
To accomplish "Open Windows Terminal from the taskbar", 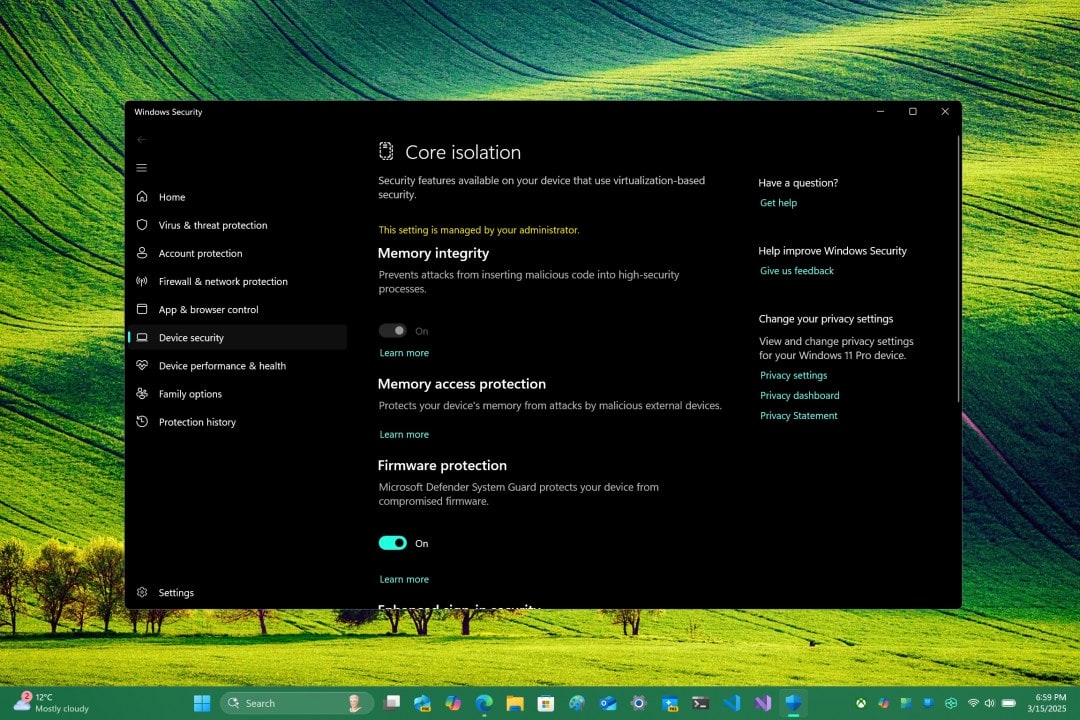I will 700,703.
